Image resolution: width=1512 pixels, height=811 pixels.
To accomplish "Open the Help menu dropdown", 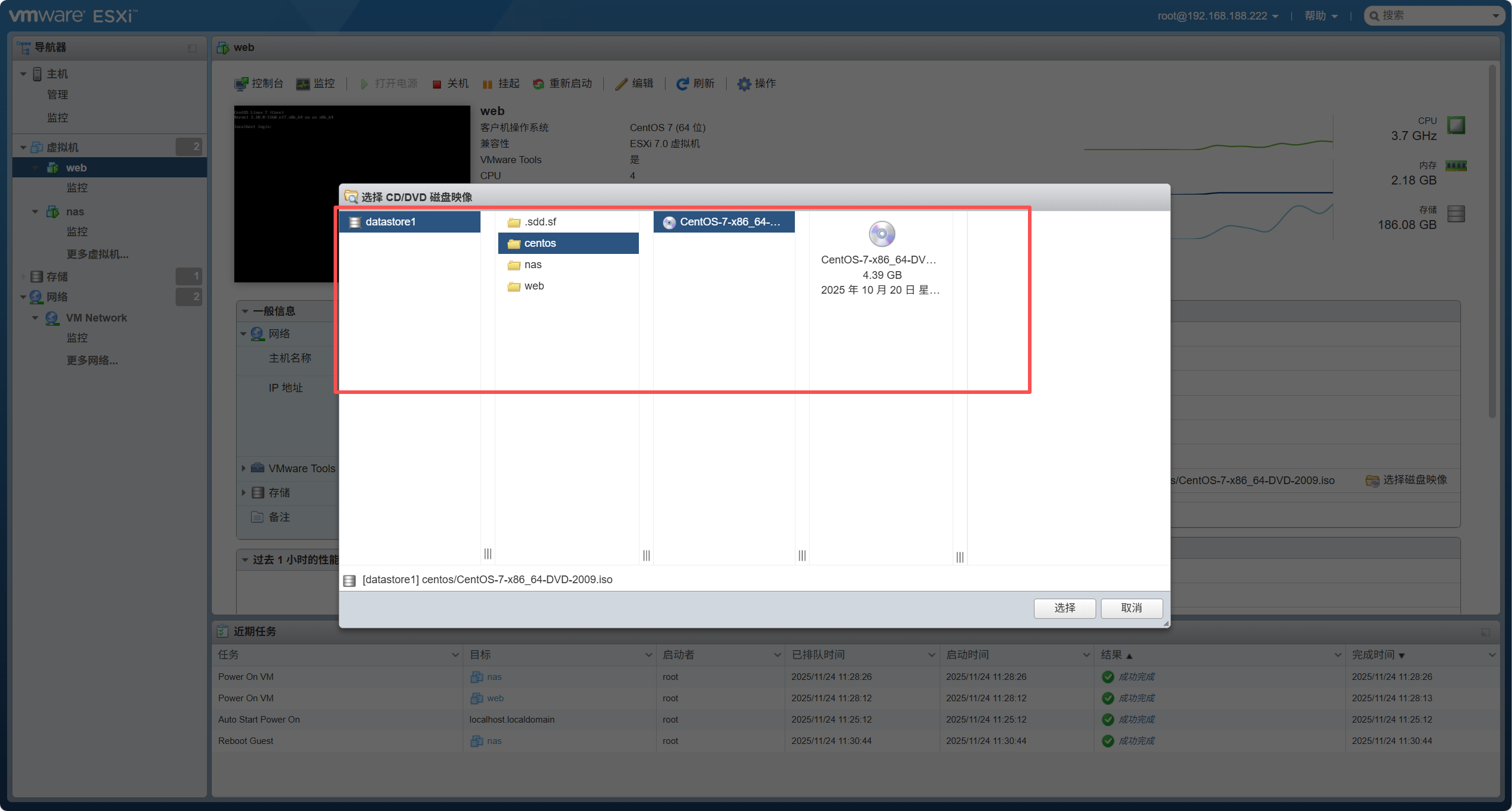I will 1320,16.
